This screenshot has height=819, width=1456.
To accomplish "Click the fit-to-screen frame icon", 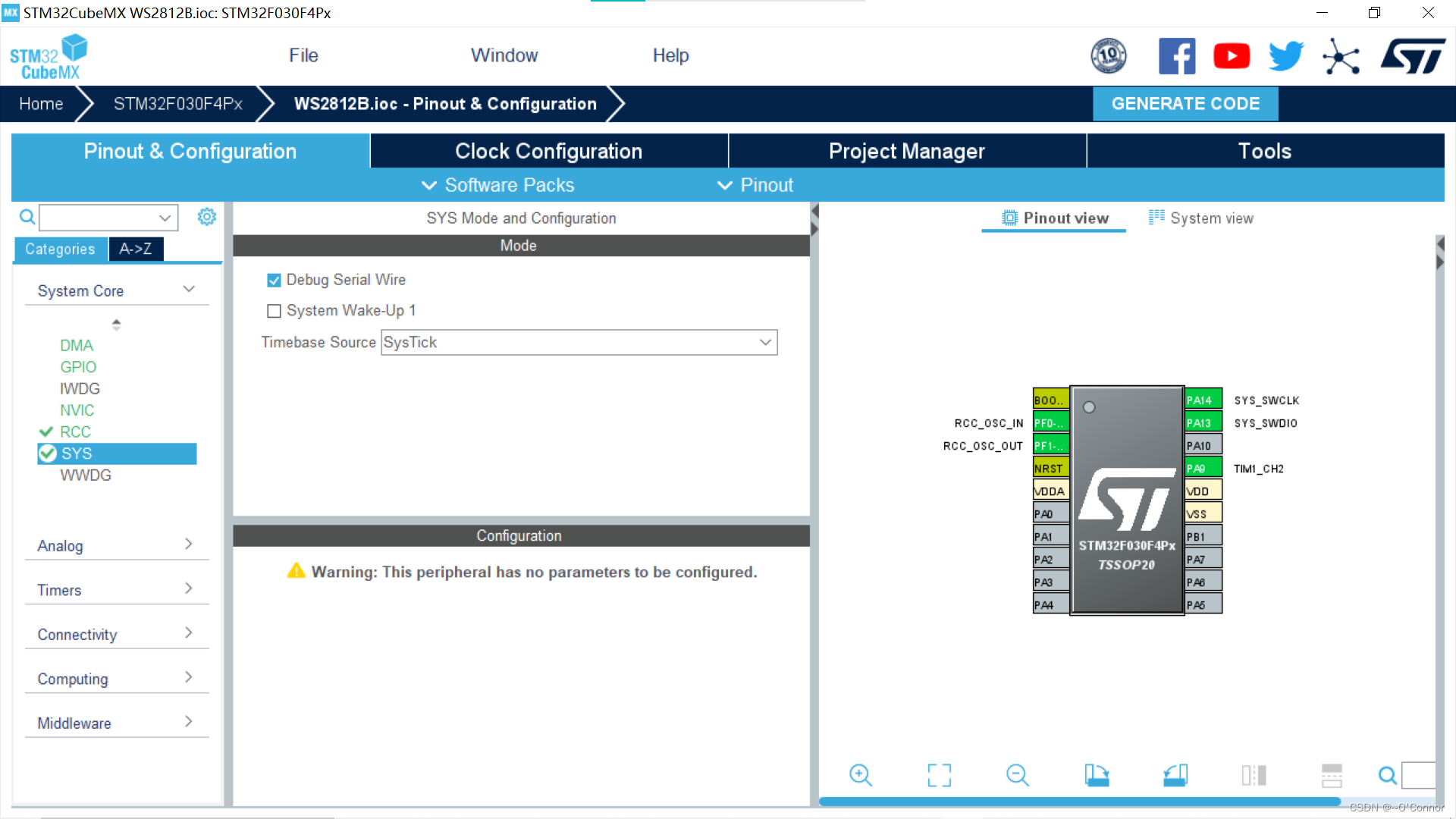I will point(939,775).
